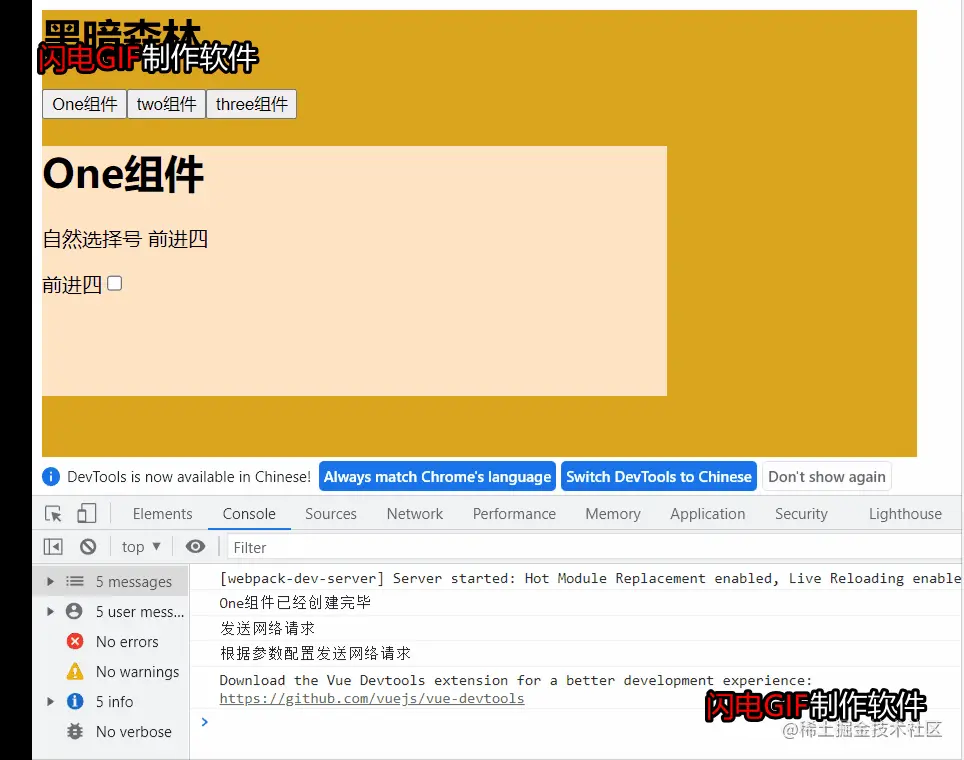Click the blue Always match Chrome's language button
The height and width of the screenshot is (760, 964).
point(437,476)
